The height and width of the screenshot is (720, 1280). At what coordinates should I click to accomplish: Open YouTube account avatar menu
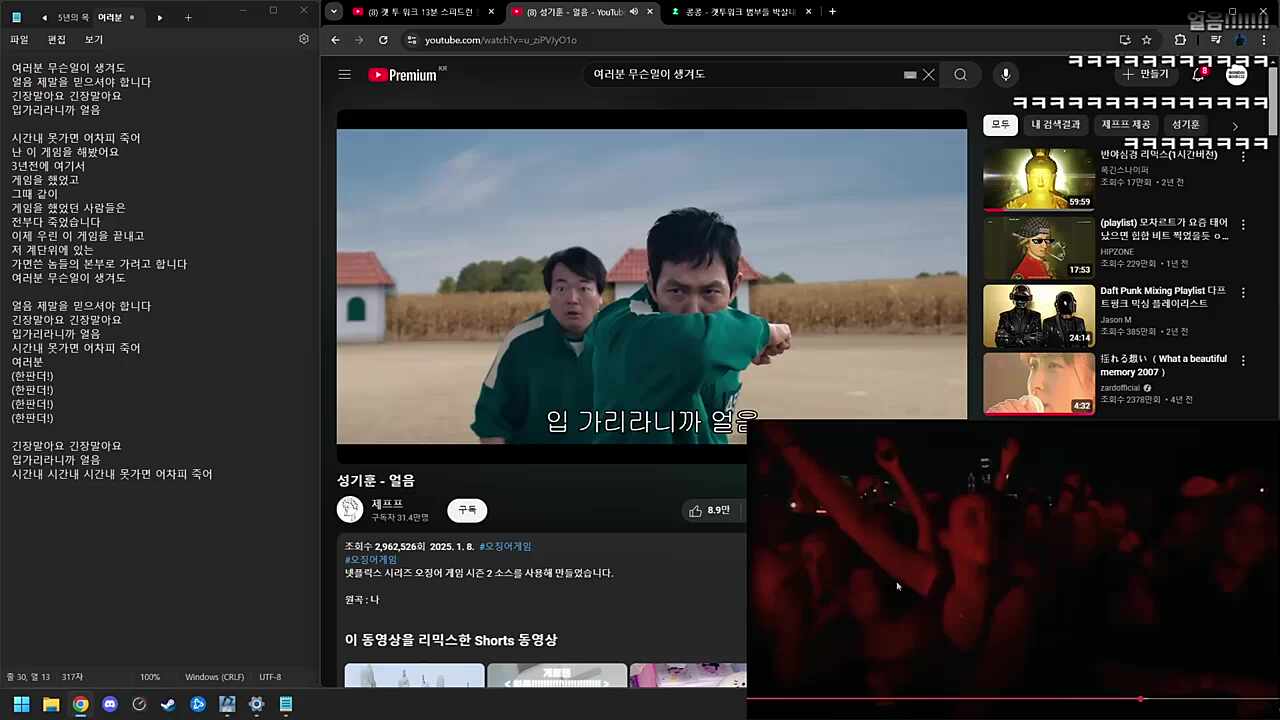(x=1237, y=74)
